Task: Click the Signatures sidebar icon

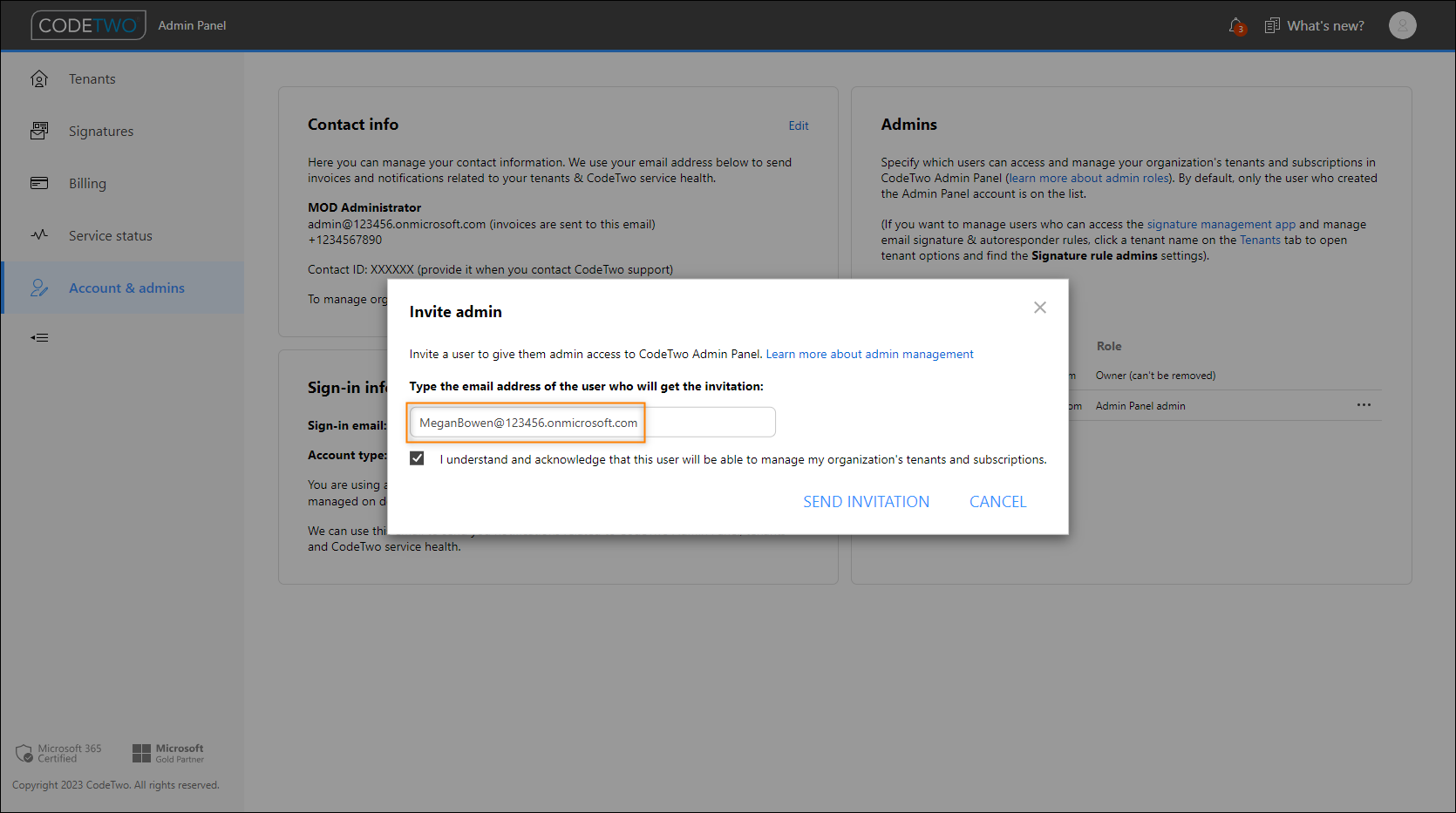Action: tap(39, 131)
